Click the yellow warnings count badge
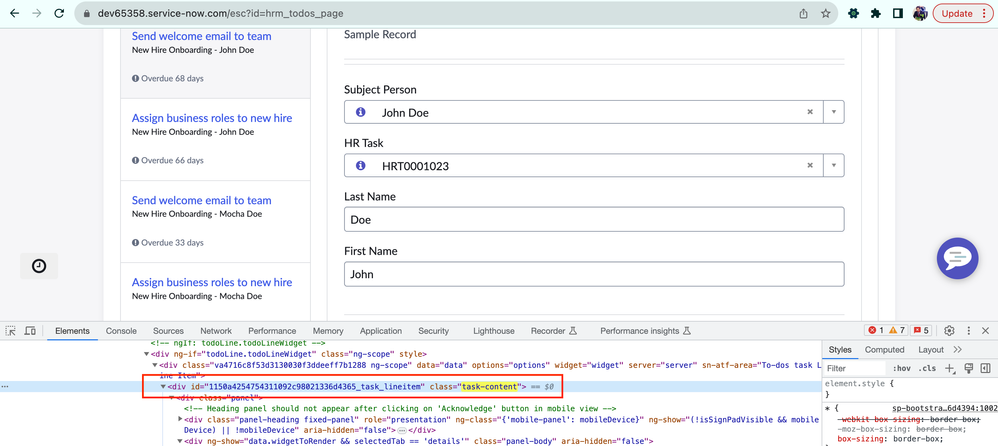Screen dimensions: 998x446 pos(897,331)
